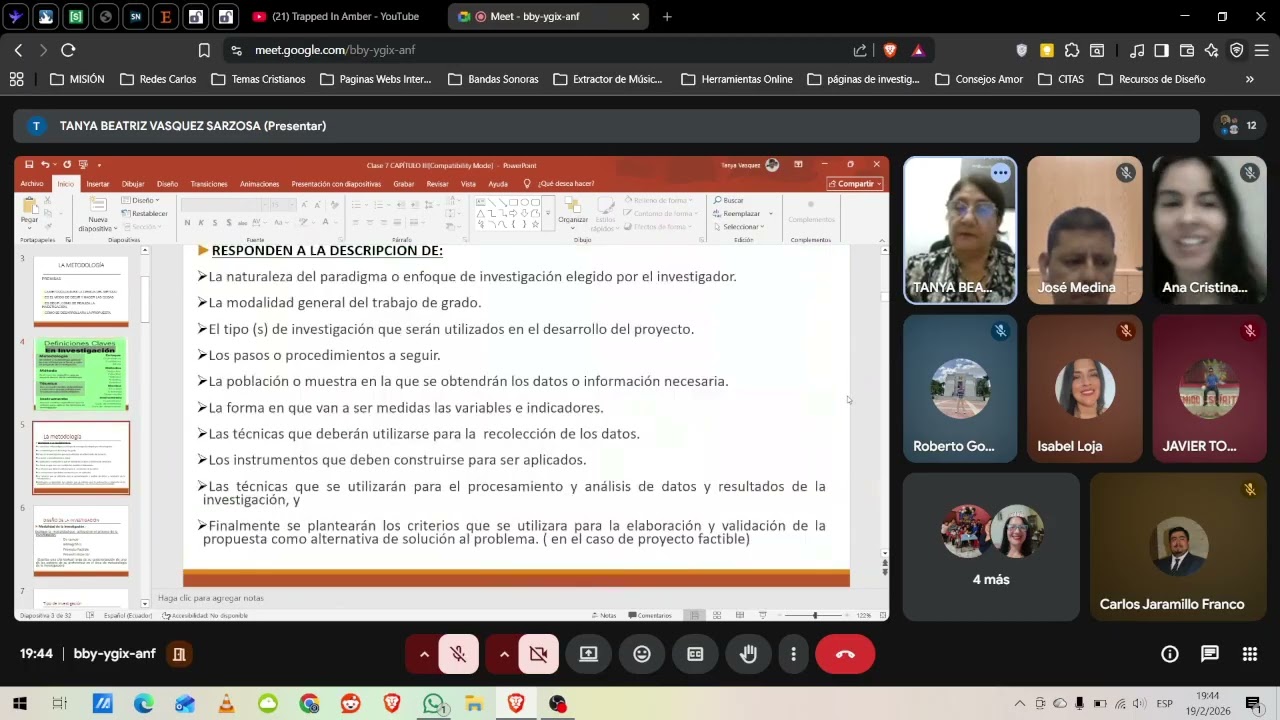Open Task View on the taskbar

click(60, 704)
